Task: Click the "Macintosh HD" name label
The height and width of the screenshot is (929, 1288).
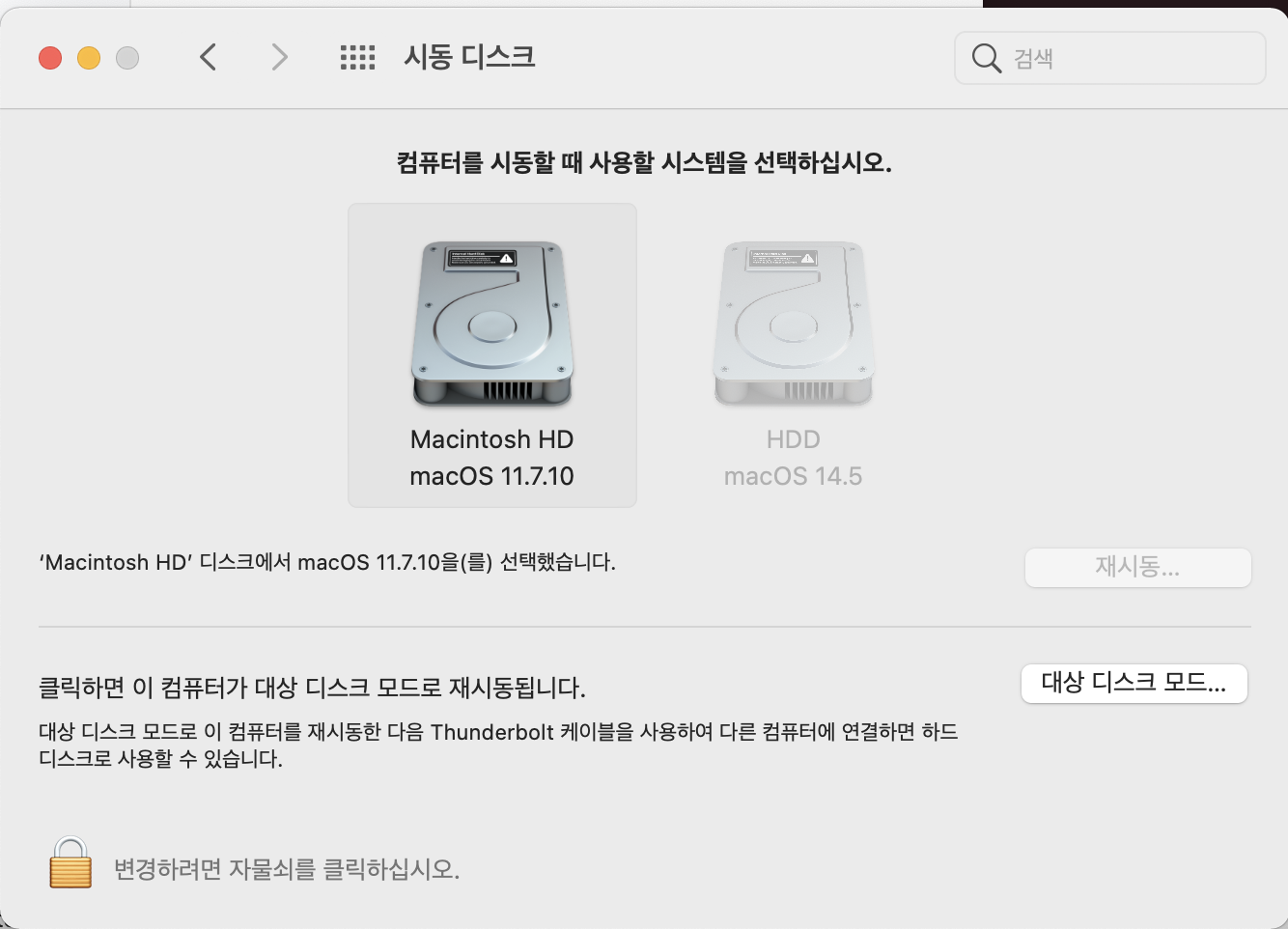Action: tap(492, 439)
